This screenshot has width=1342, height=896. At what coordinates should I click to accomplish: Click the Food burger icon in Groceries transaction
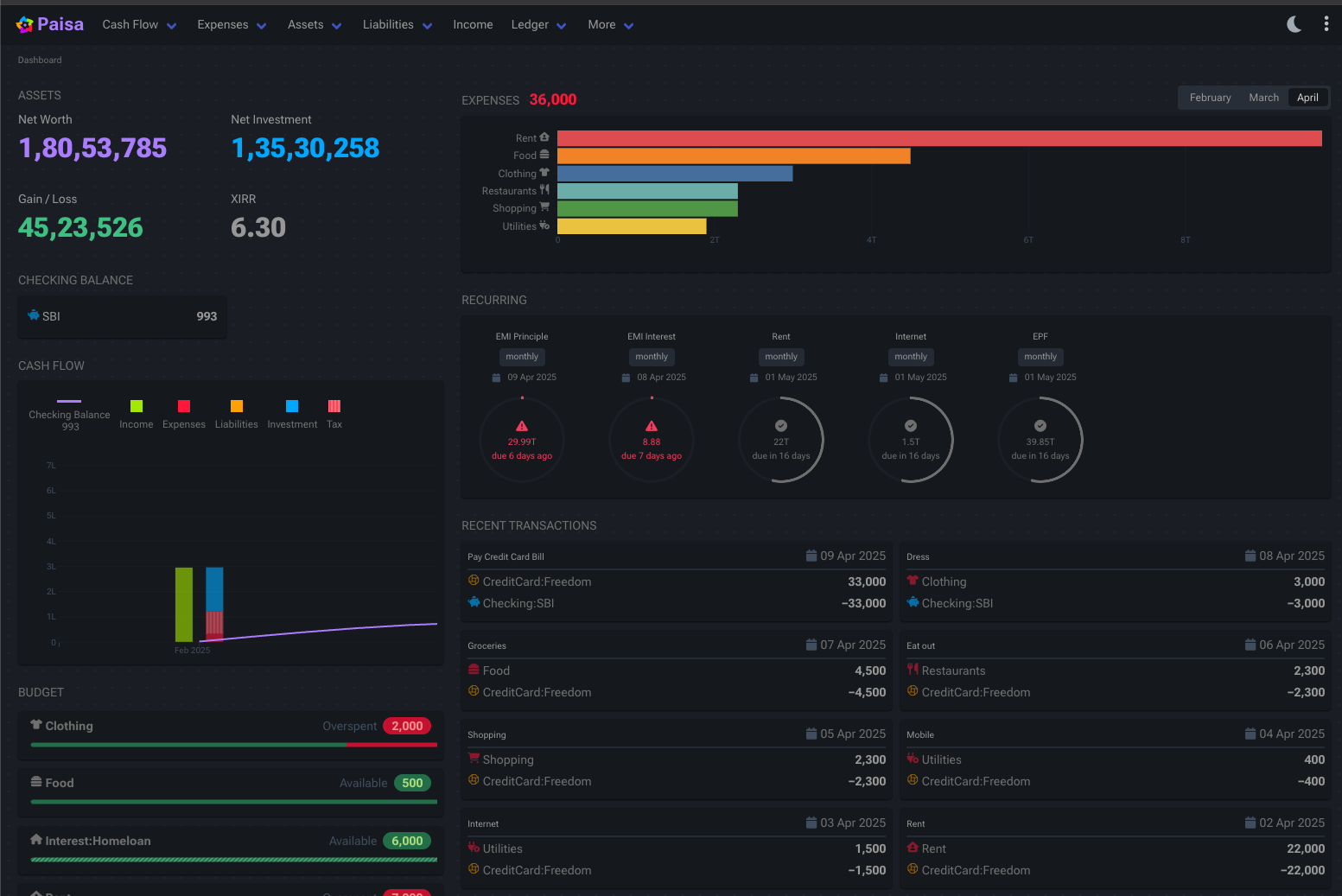click(x=474, y=670)
